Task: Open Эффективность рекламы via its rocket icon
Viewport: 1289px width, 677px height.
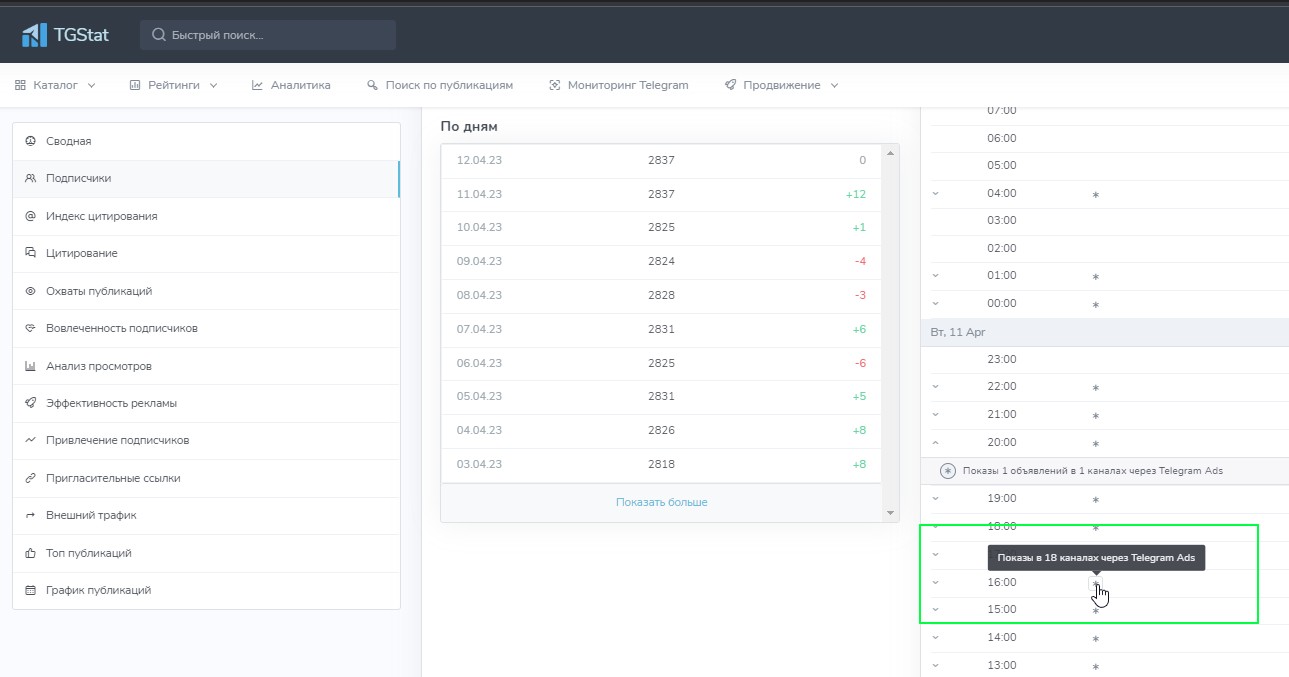Action: [x=30, y=403]
